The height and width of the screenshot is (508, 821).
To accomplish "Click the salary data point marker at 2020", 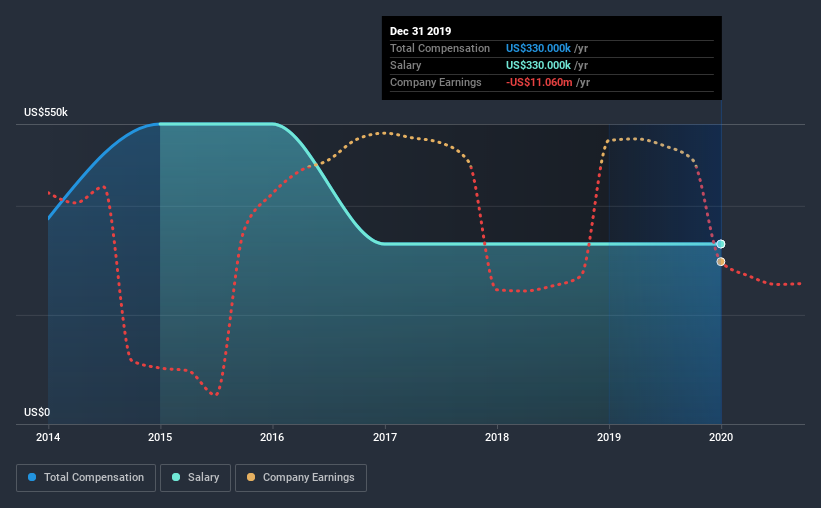I will 721,244.
